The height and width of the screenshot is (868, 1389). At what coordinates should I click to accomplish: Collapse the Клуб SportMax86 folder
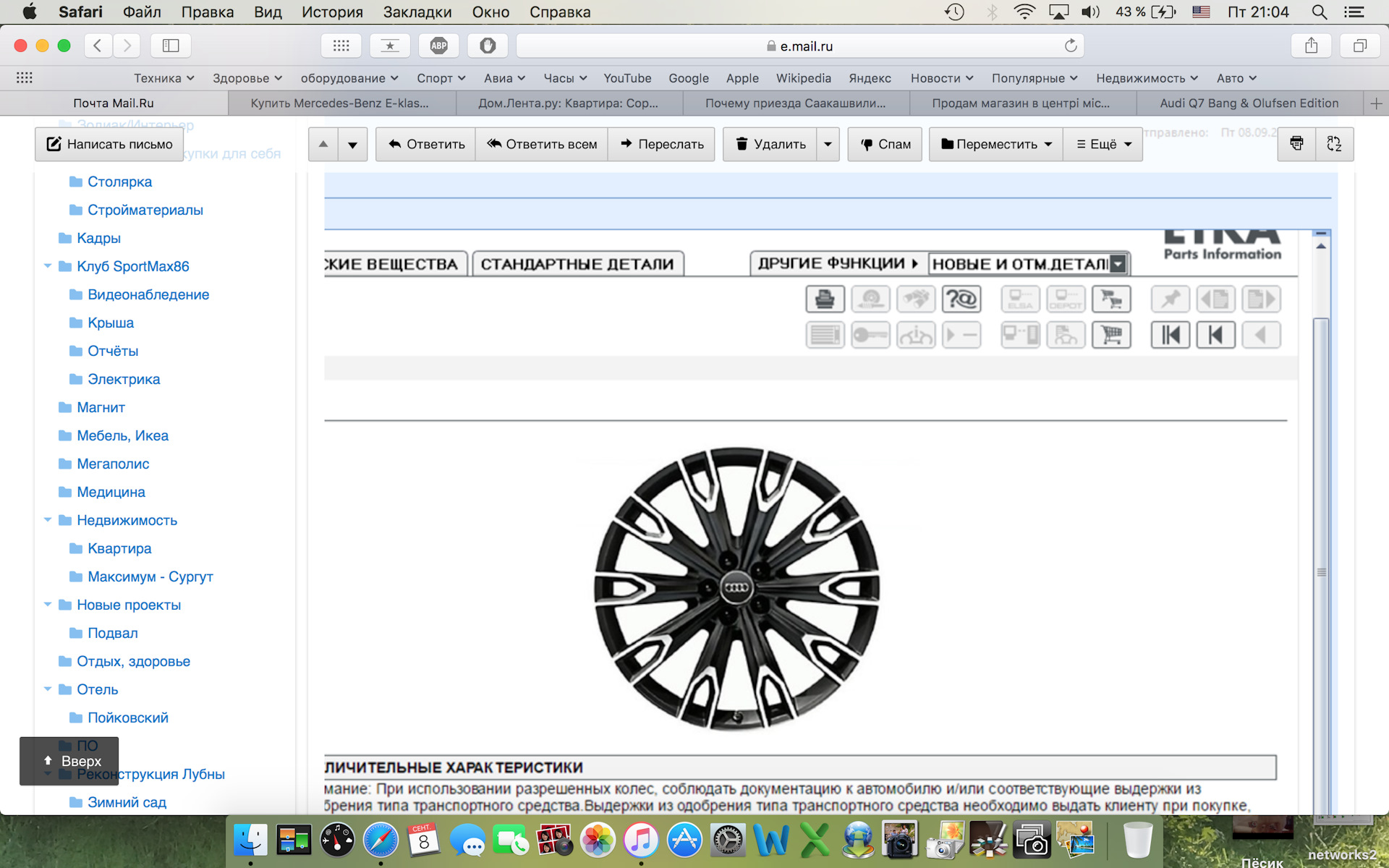point(48,266)
